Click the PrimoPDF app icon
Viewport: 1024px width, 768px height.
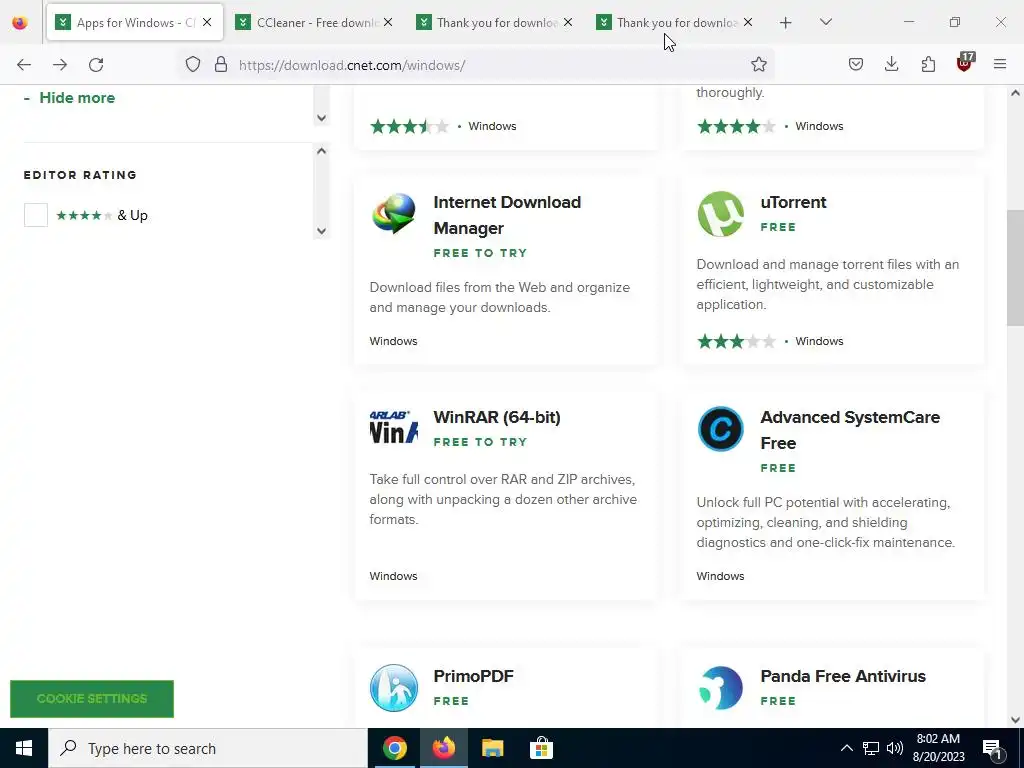point(394,688)
